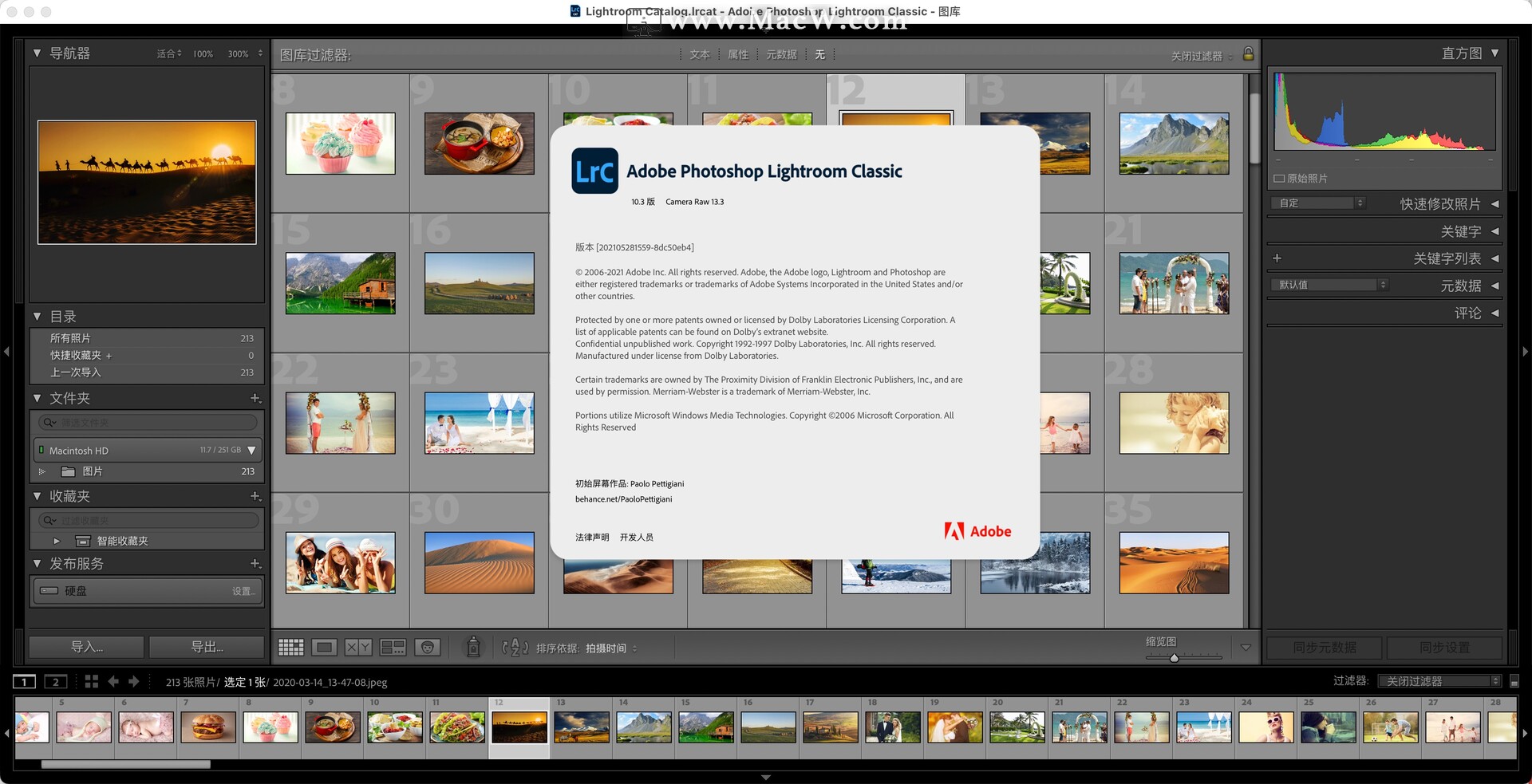Add publish service with plus icon
The width and height of the screenshot is (1532, 784).
pos(255,564)
